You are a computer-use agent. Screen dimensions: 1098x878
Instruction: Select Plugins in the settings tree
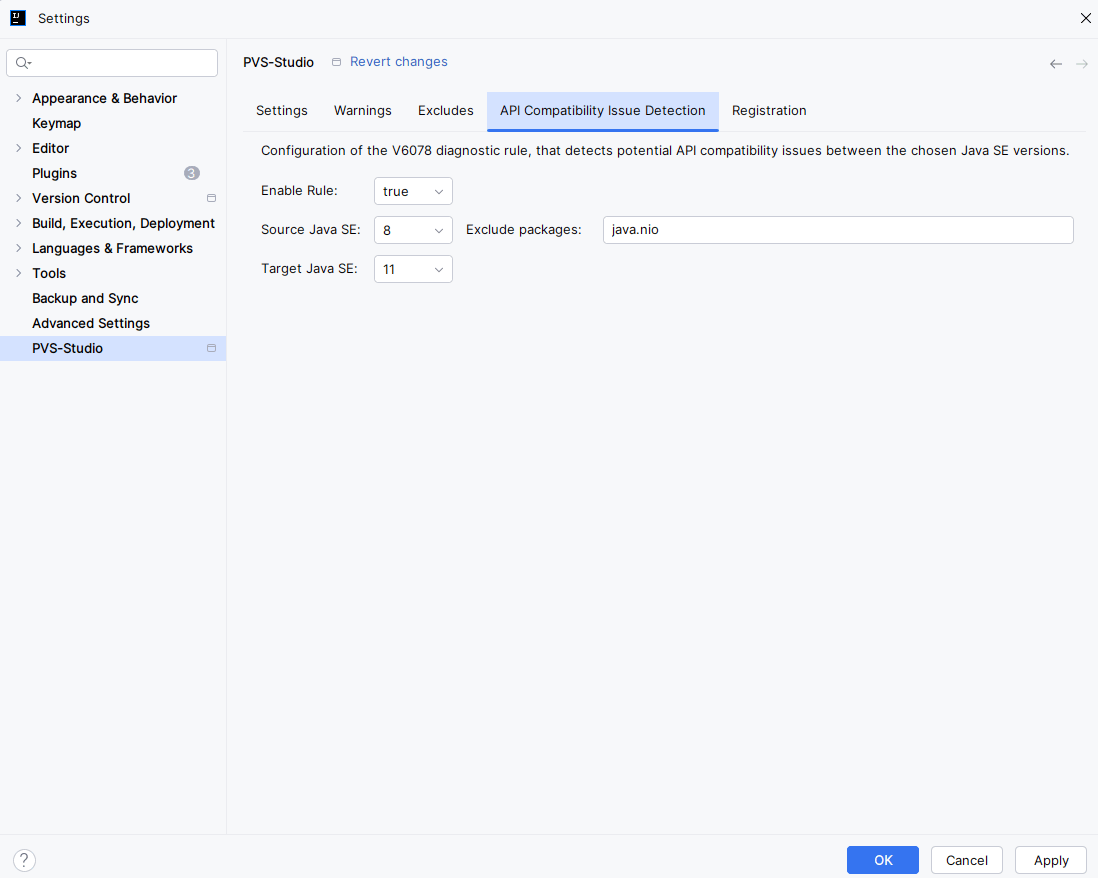[113, 173]
